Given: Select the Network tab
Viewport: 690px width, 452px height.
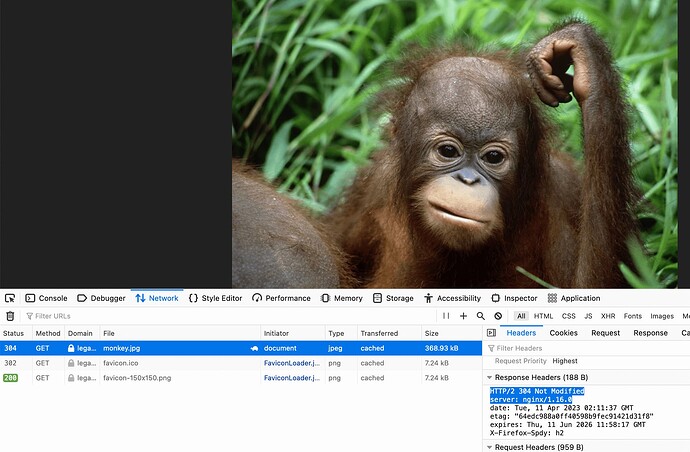Looking at the screenshot, I should click(x=157, y=298).
